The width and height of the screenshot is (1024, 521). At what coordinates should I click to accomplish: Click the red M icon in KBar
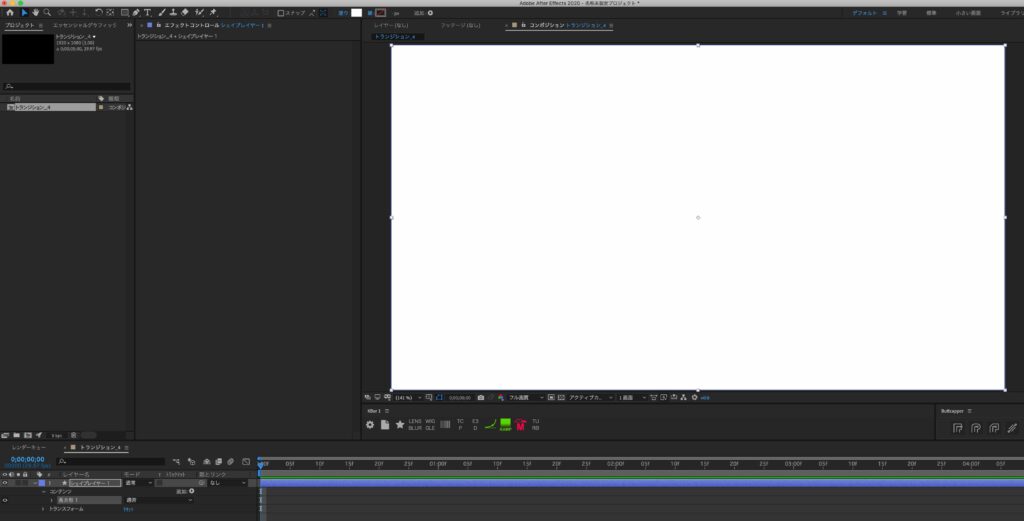coord(520,425)
